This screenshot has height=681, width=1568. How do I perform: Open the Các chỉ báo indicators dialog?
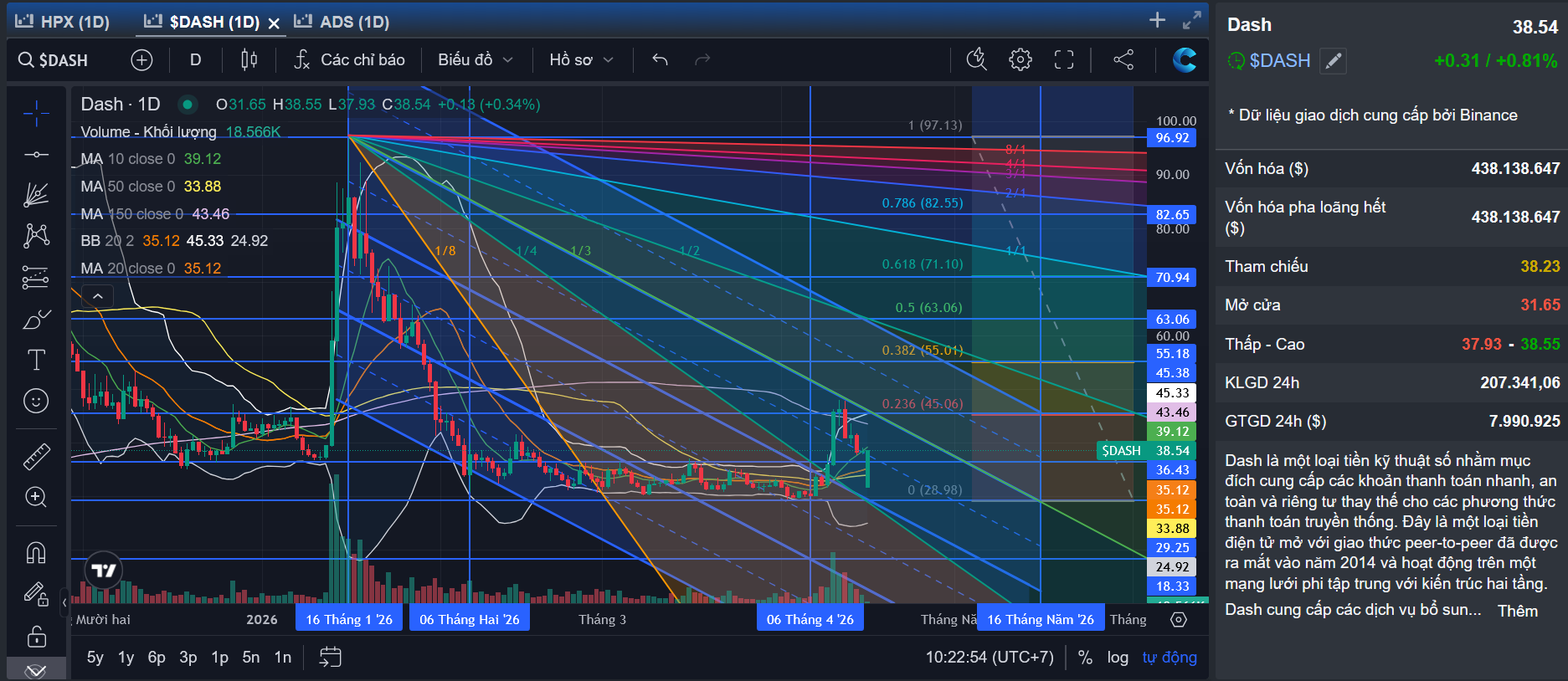point(350,59)
